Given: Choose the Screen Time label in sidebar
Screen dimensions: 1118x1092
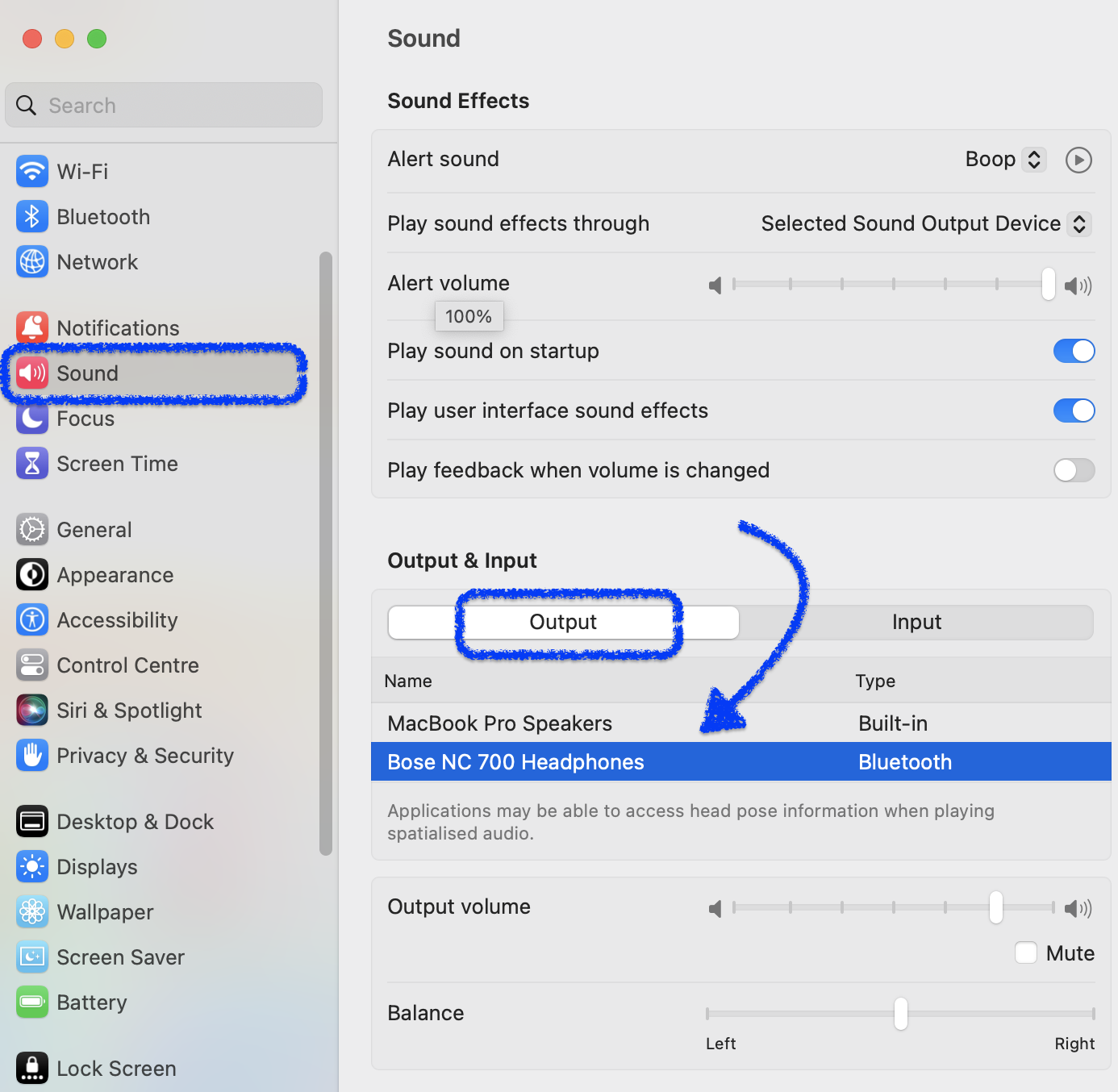Looking at the screenshot, I should coord(118,464).
